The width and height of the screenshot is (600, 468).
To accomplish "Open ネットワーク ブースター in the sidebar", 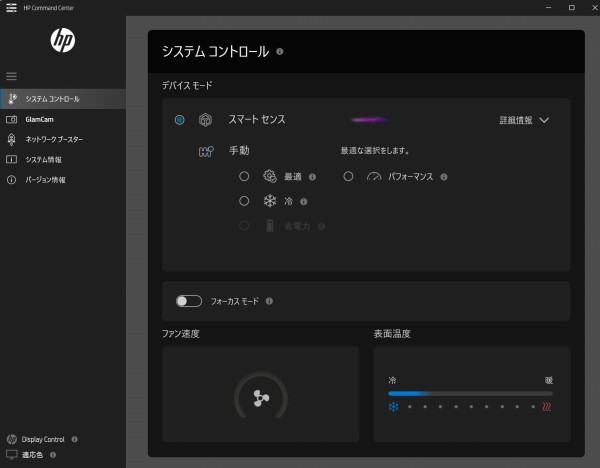I will coord(54,139).
